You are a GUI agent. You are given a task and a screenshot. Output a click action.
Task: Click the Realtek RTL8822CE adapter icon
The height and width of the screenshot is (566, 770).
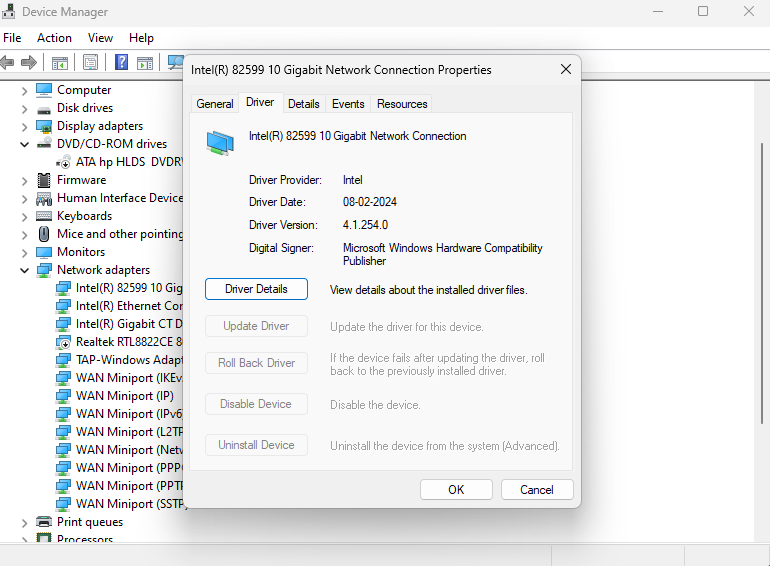point(63,342)
